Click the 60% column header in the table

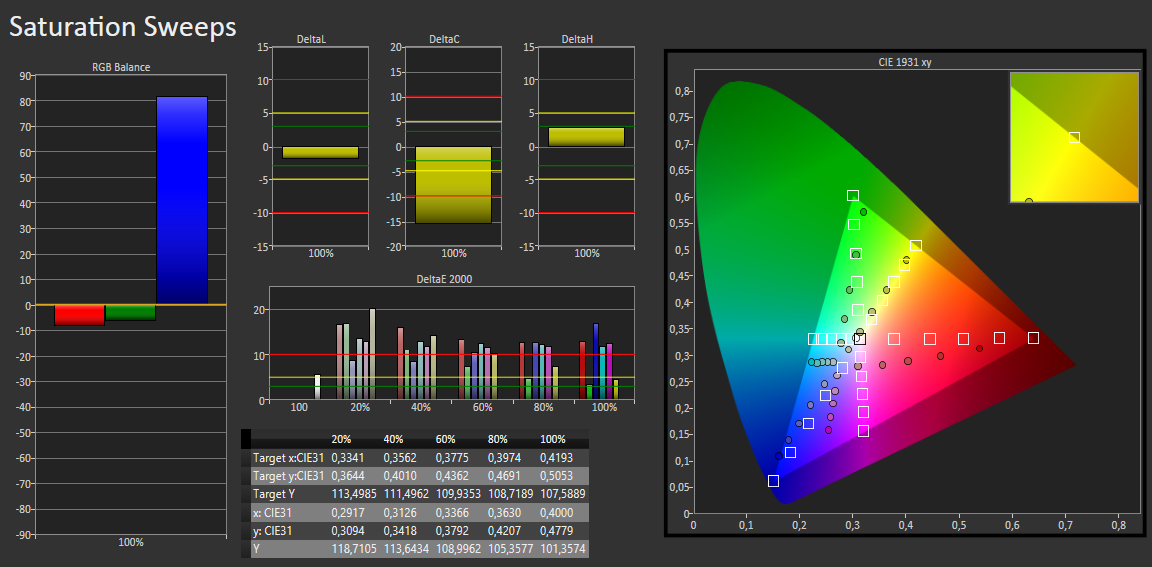(x=445, y=439)
